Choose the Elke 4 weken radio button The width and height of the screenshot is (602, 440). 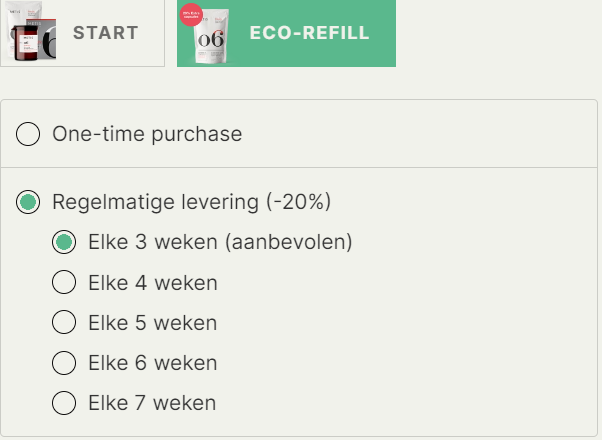pos(64,282)
